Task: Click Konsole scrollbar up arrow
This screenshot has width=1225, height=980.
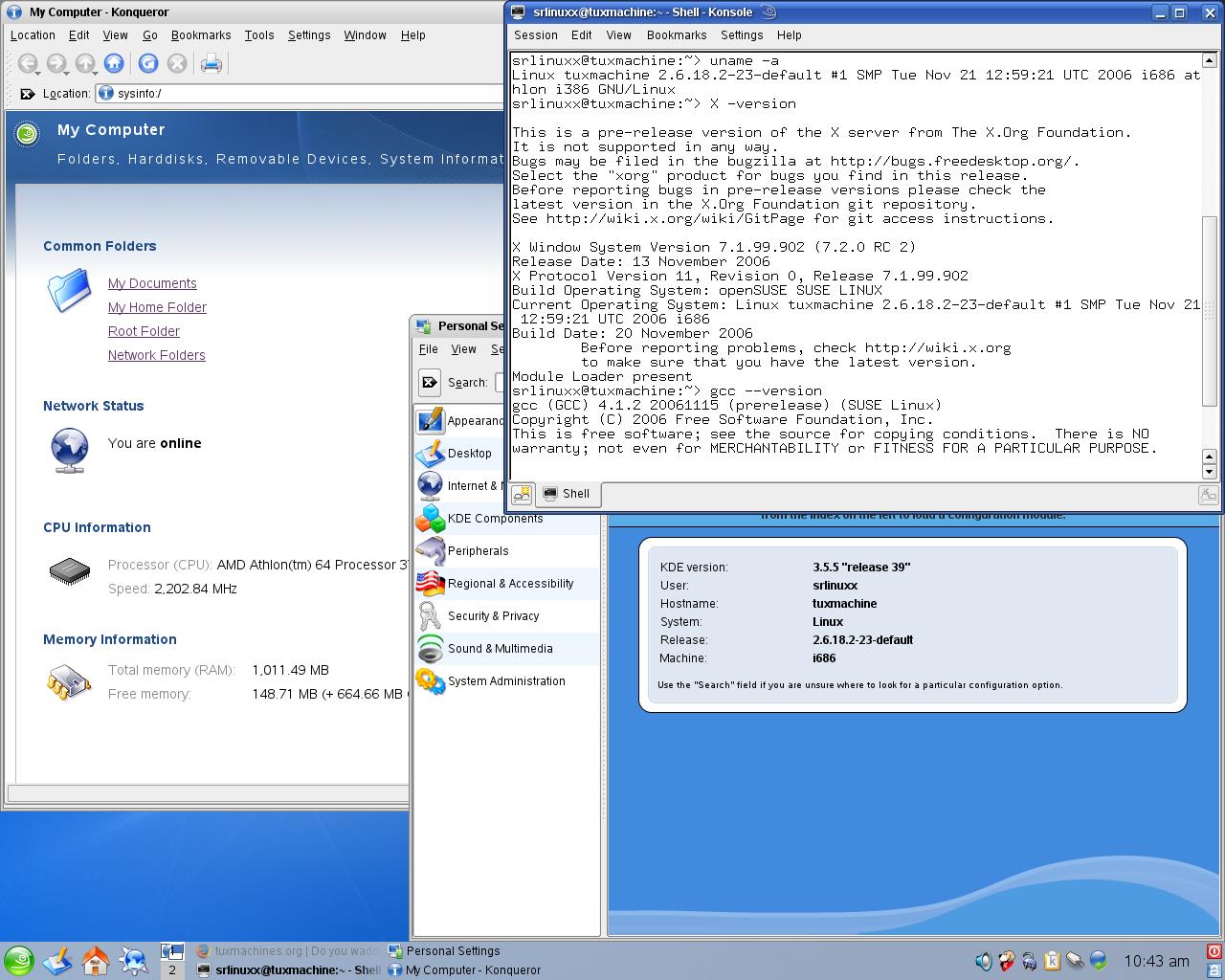Action: 1210,60
